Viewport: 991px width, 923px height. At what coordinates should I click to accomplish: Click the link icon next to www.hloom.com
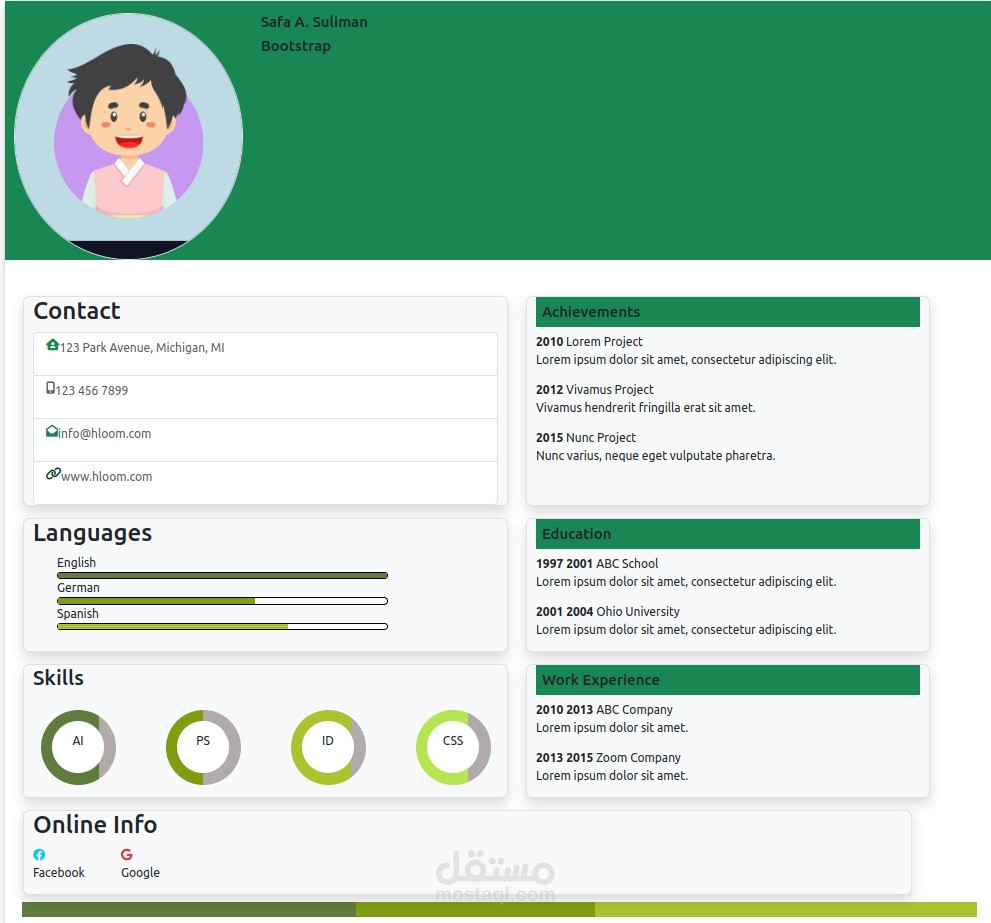point(53,474)
